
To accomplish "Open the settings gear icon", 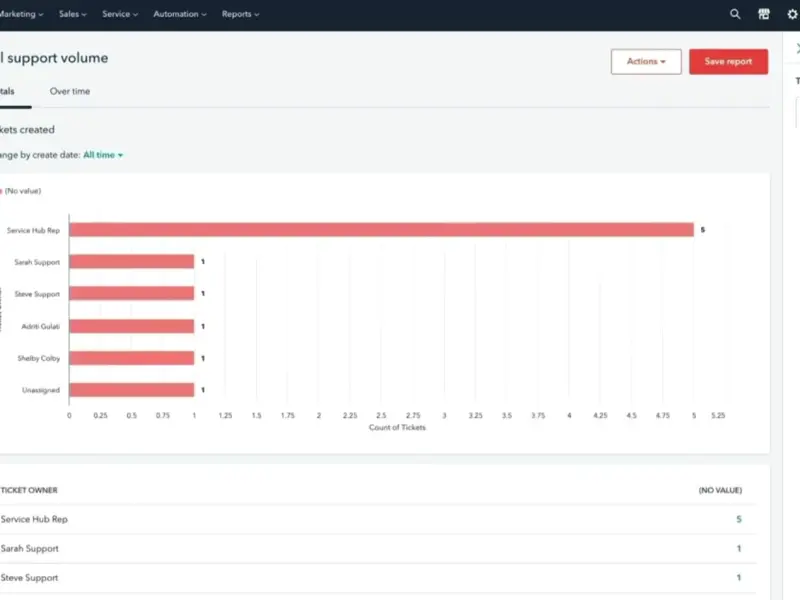I will coord(793,15).
